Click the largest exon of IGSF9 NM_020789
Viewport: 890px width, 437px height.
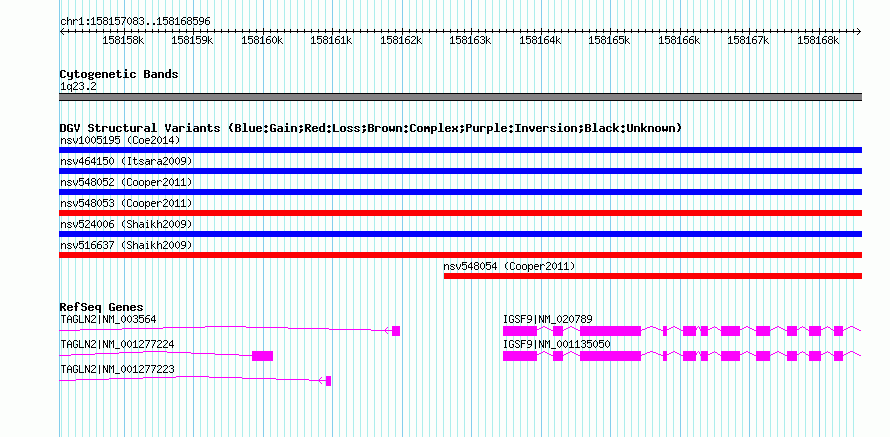tap(610, 331)
